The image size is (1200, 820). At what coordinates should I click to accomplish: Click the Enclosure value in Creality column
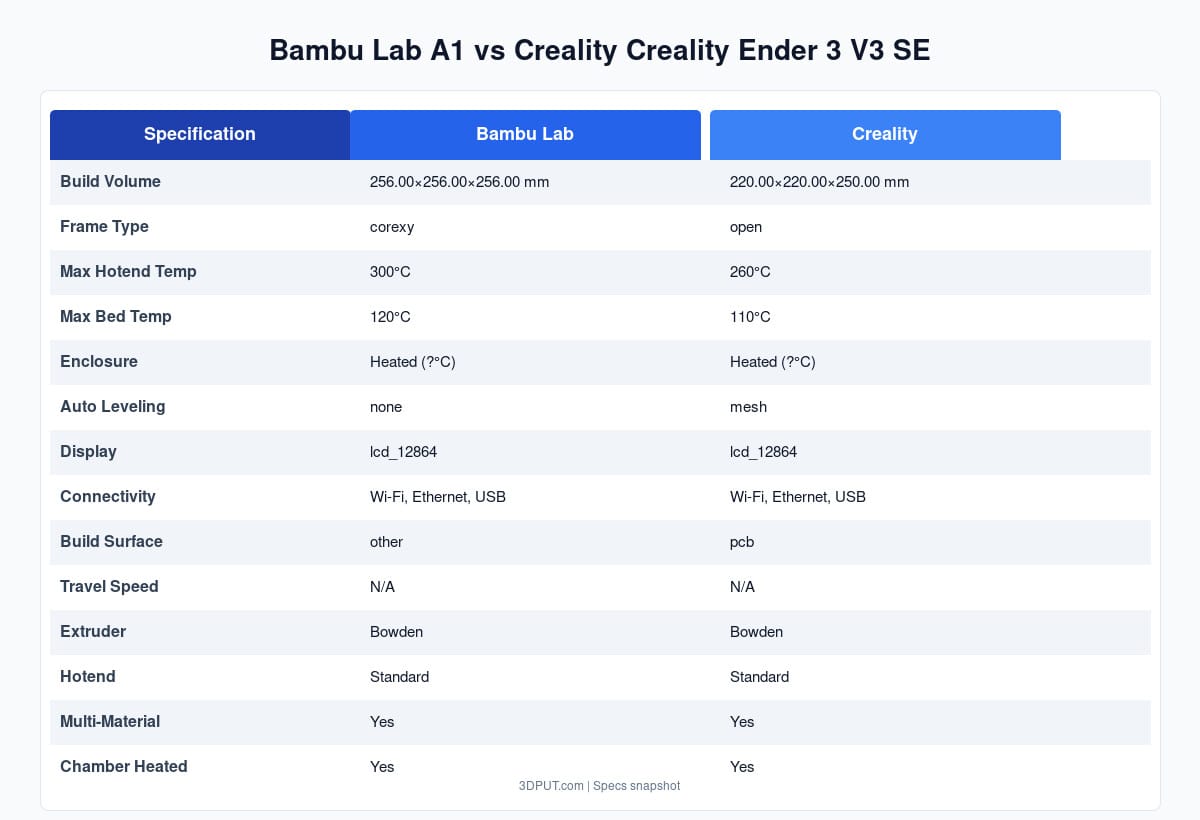pos(772,362)
